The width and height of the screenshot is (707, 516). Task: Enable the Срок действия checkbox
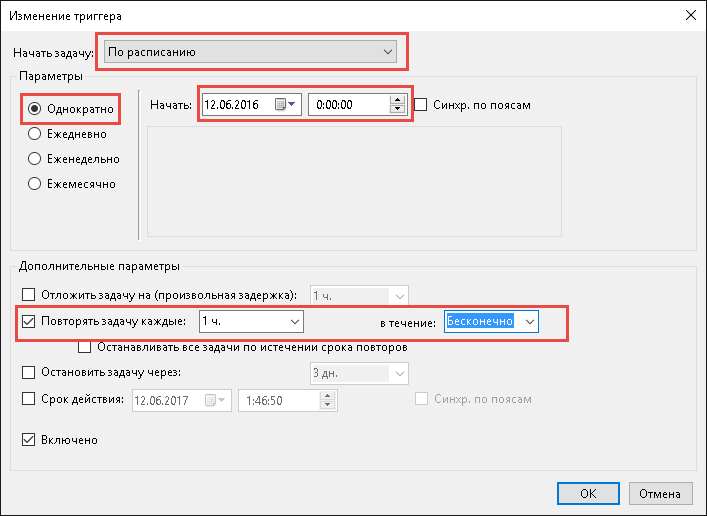pos(28,399)
